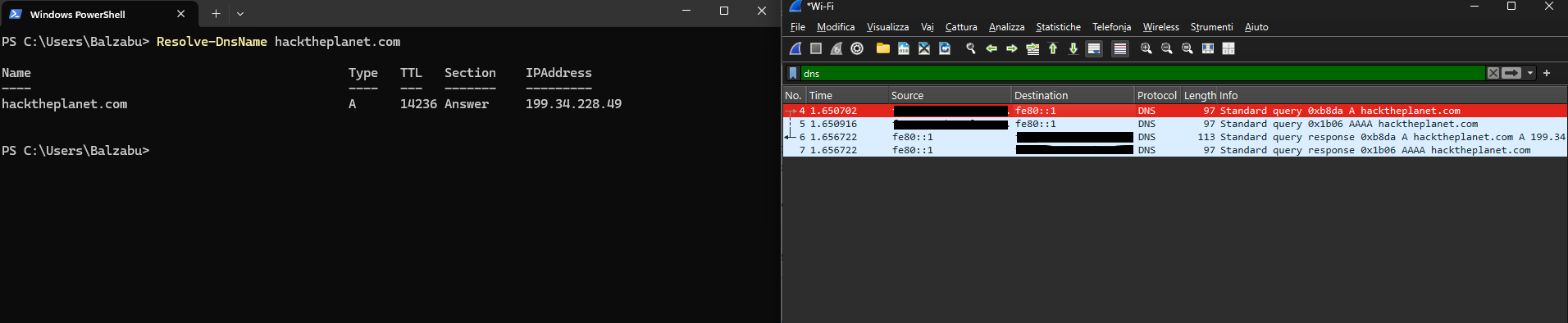Save the capture file icon
The width and height of the screenshot is (1568, 323).
(x=904, y=48)
